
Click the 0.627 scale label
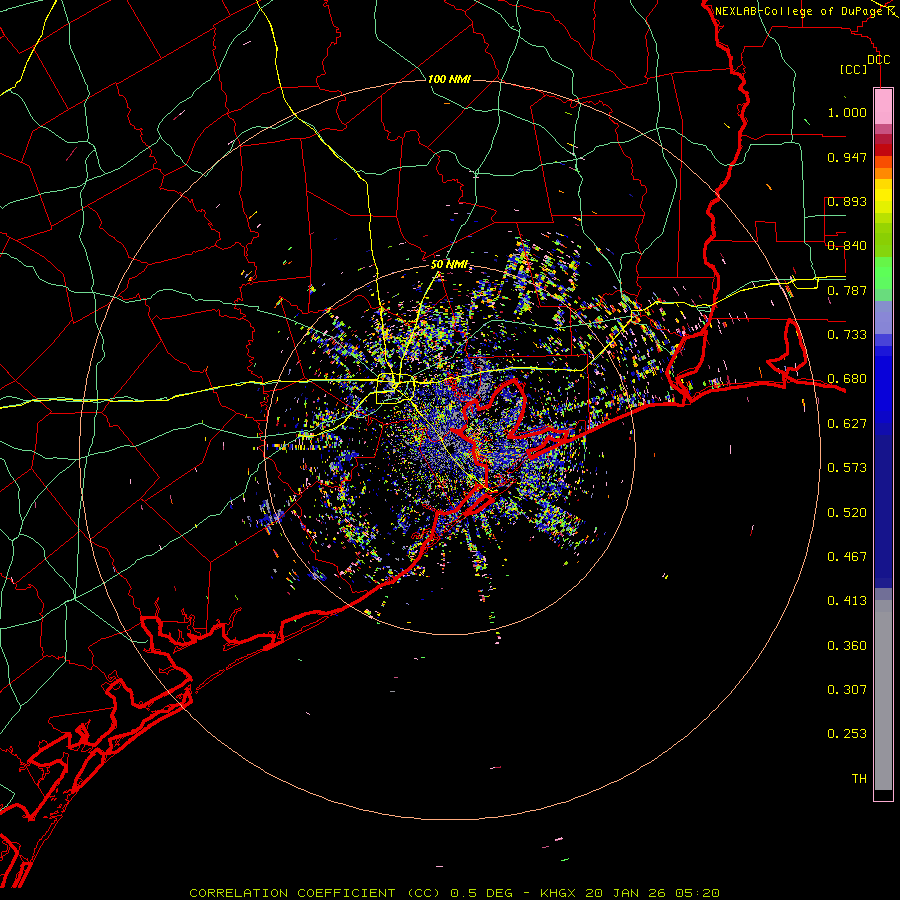click(x=847, y=424)
